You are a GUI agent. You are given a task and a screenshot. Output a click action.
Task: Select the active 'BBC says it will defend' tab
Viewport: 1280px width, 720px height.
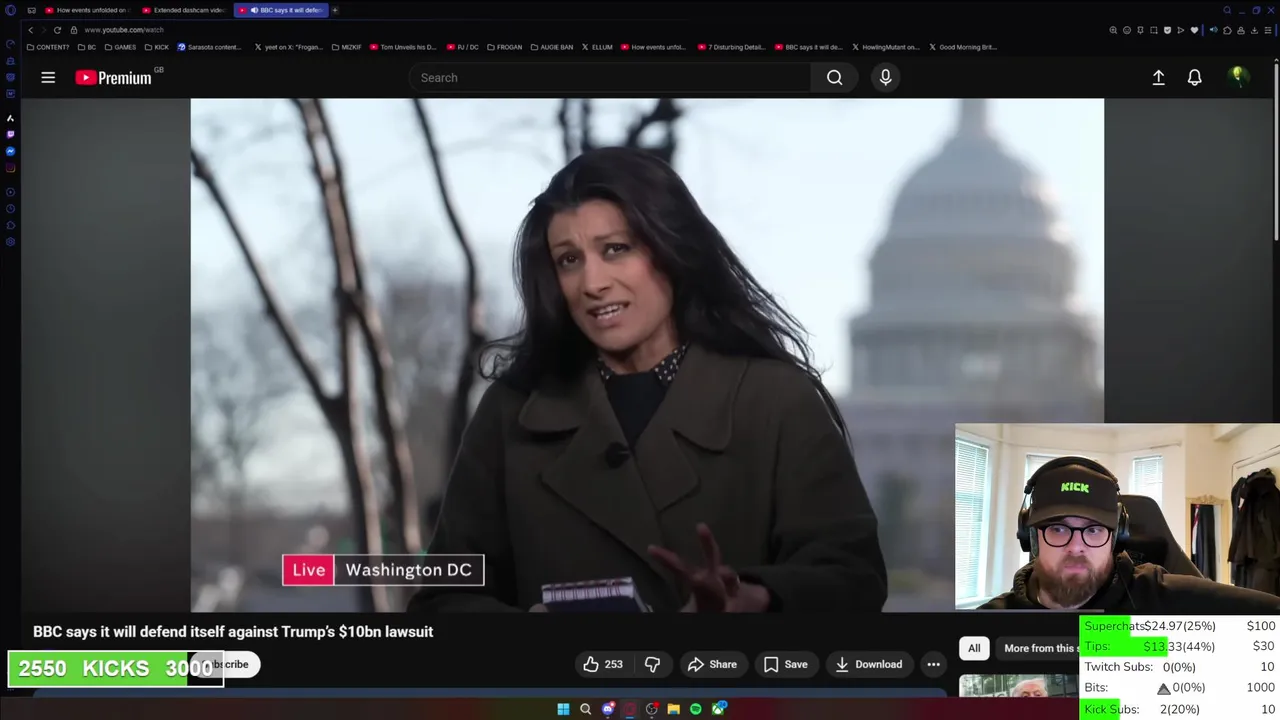point(280,10)
